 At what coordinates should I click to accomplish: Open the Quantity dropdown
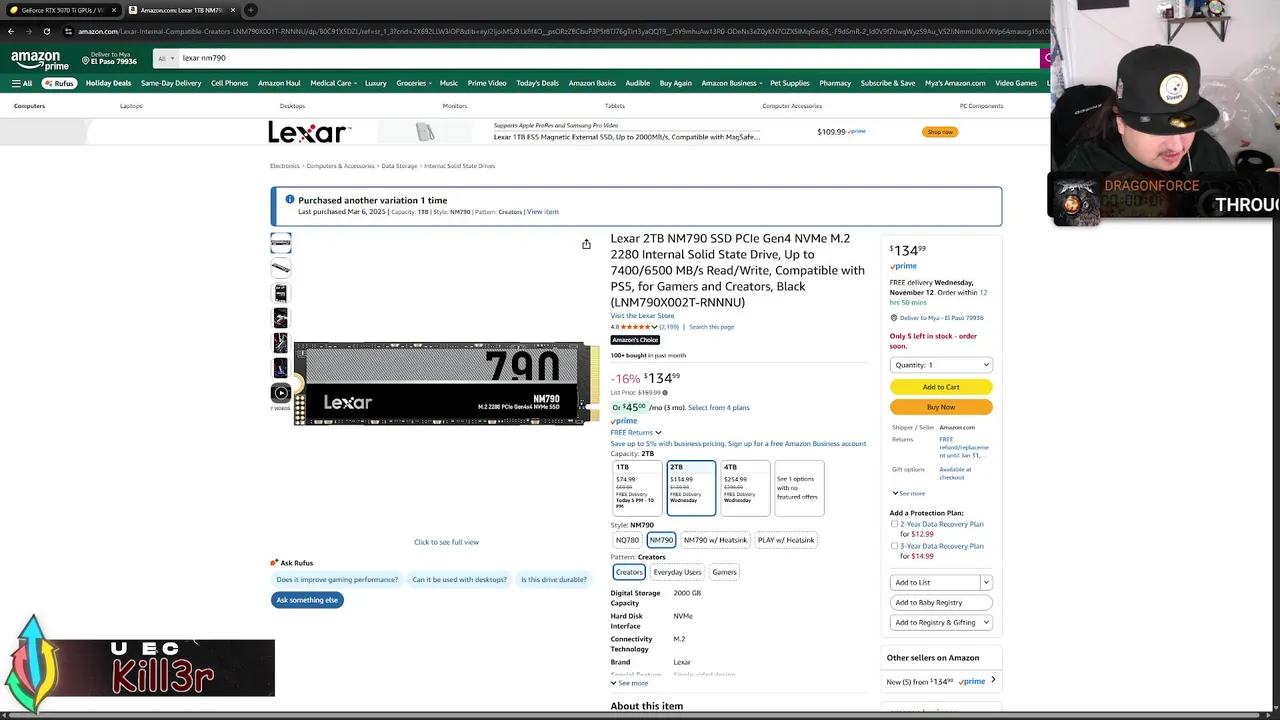pos(941,365)
